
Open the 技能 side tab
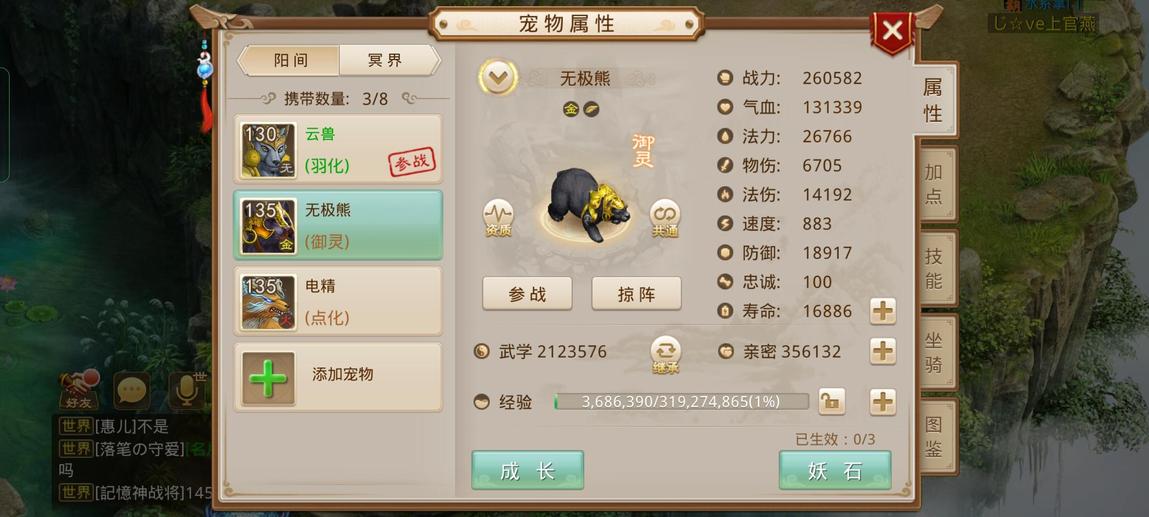click(934, 268)
